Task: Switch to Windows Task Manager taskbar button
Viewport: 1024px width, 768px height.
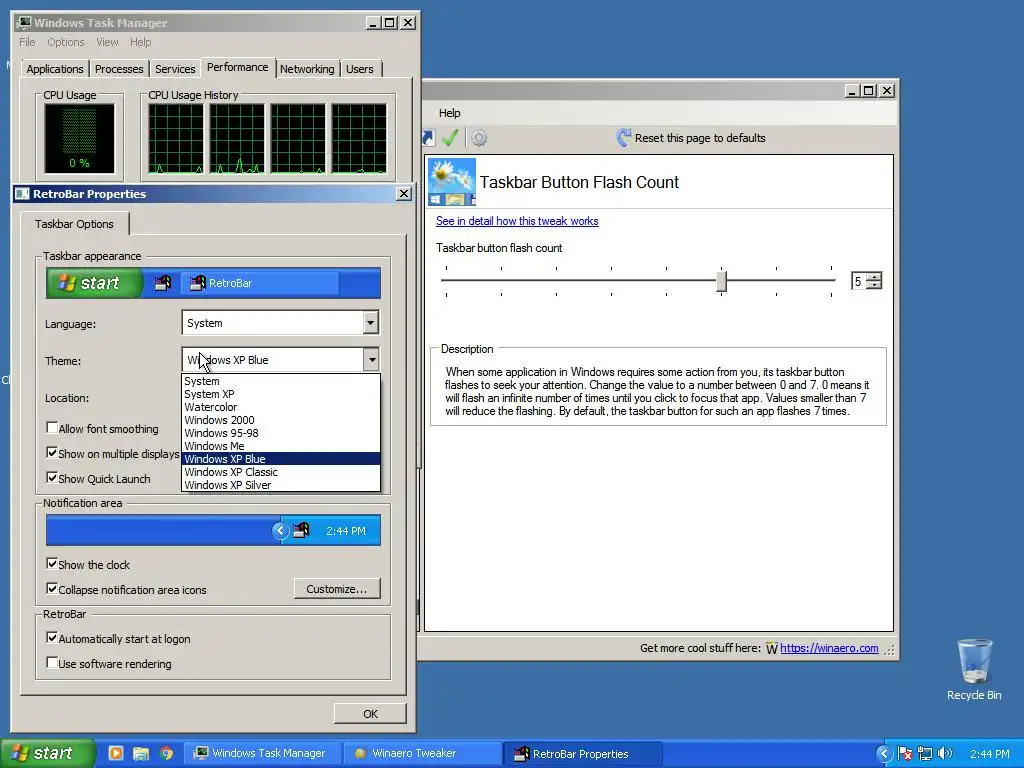Action: pos(261,753)
